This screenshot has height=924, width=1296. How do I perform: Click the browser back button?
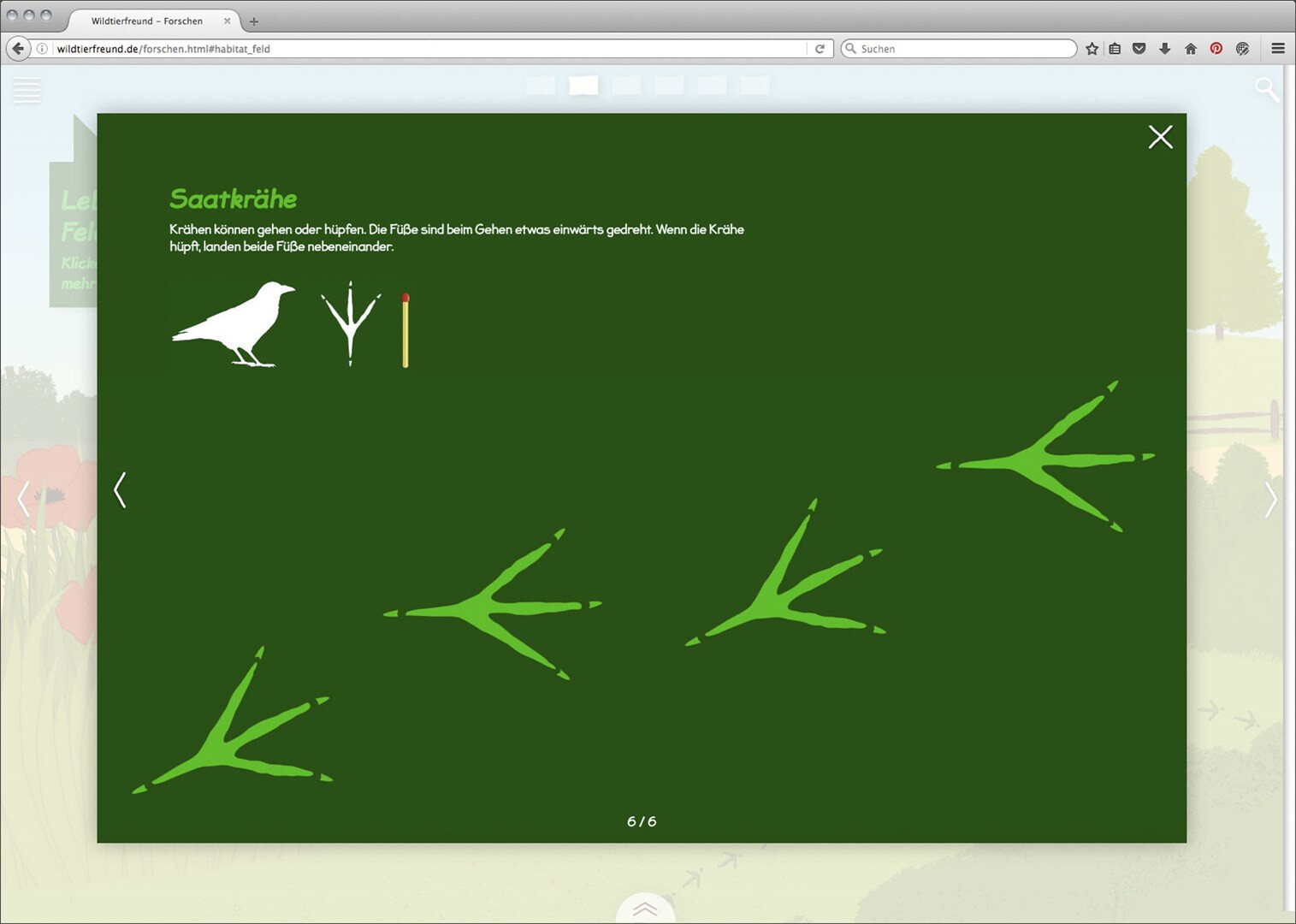click(18, 49)
